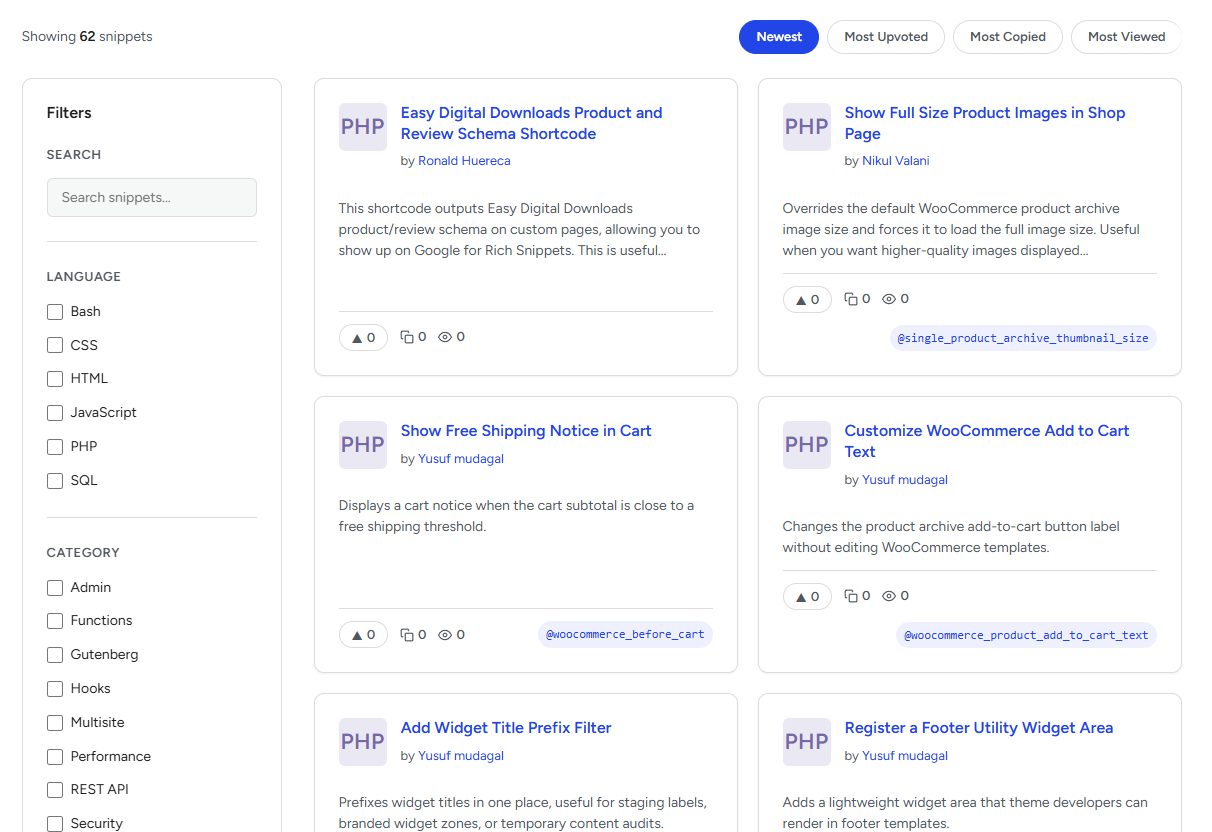This screenshot has width=1212, height=832.
Task: Check the Bash language filter
Action: 55,312
